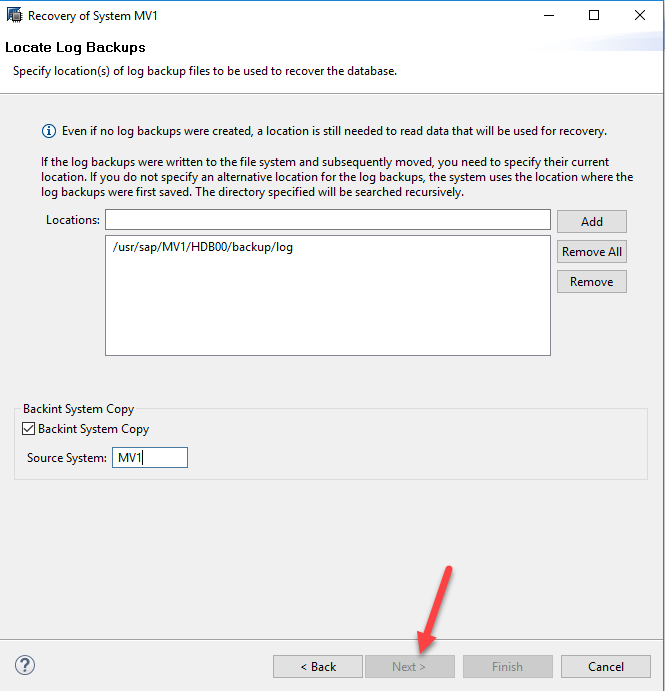Close the Recovery of System window
Screen dimensions: 665x691
point(640,15)
